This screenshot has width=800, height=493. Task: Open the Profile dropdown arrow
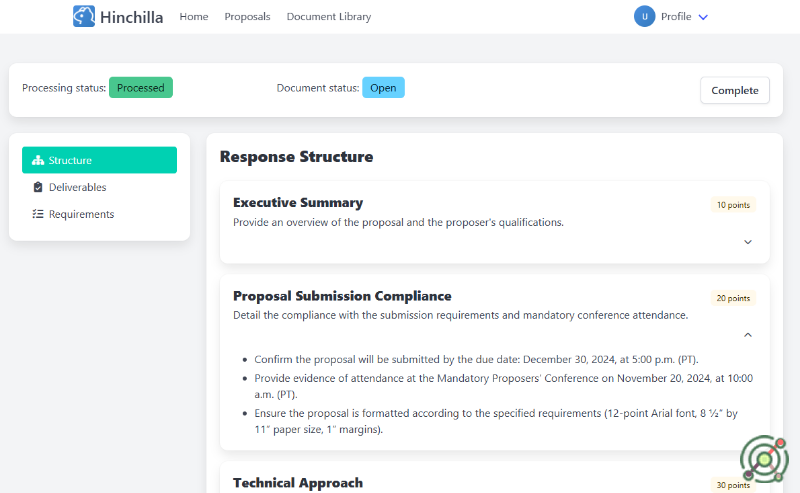click(703, 17)
